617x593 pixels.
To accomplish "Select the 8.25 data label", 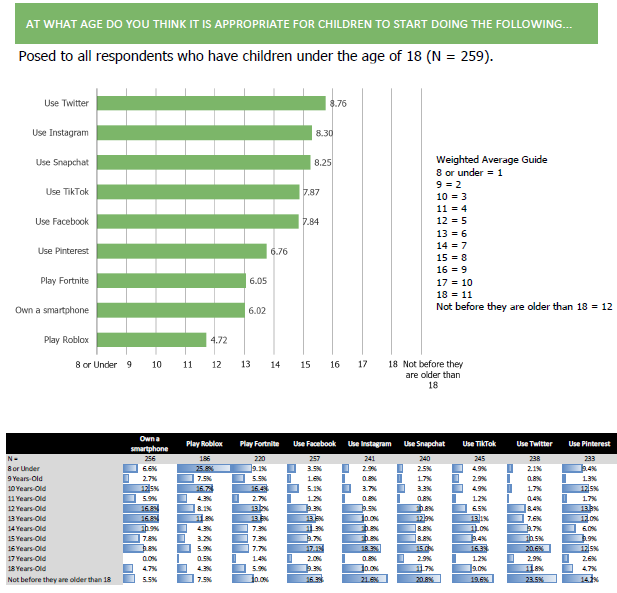I will click(x=323, y=163).
